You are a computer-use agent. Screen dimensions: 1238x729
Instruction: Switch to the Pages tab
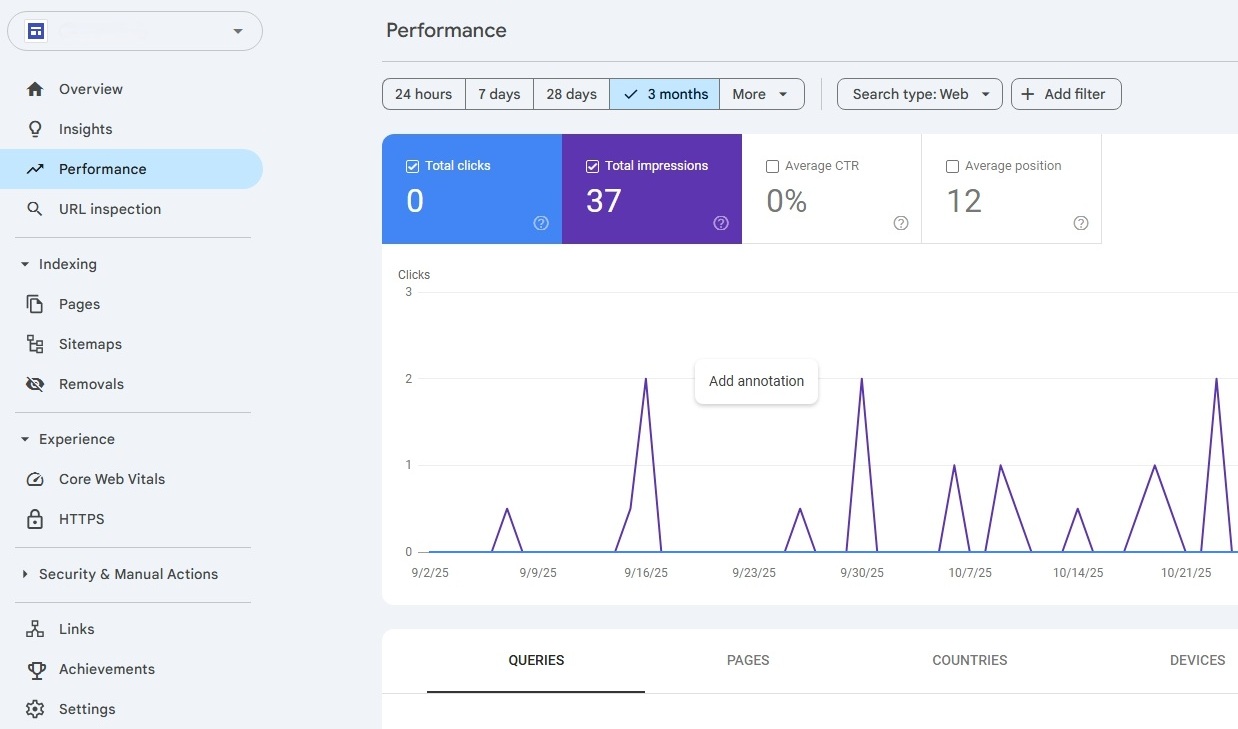748,660
